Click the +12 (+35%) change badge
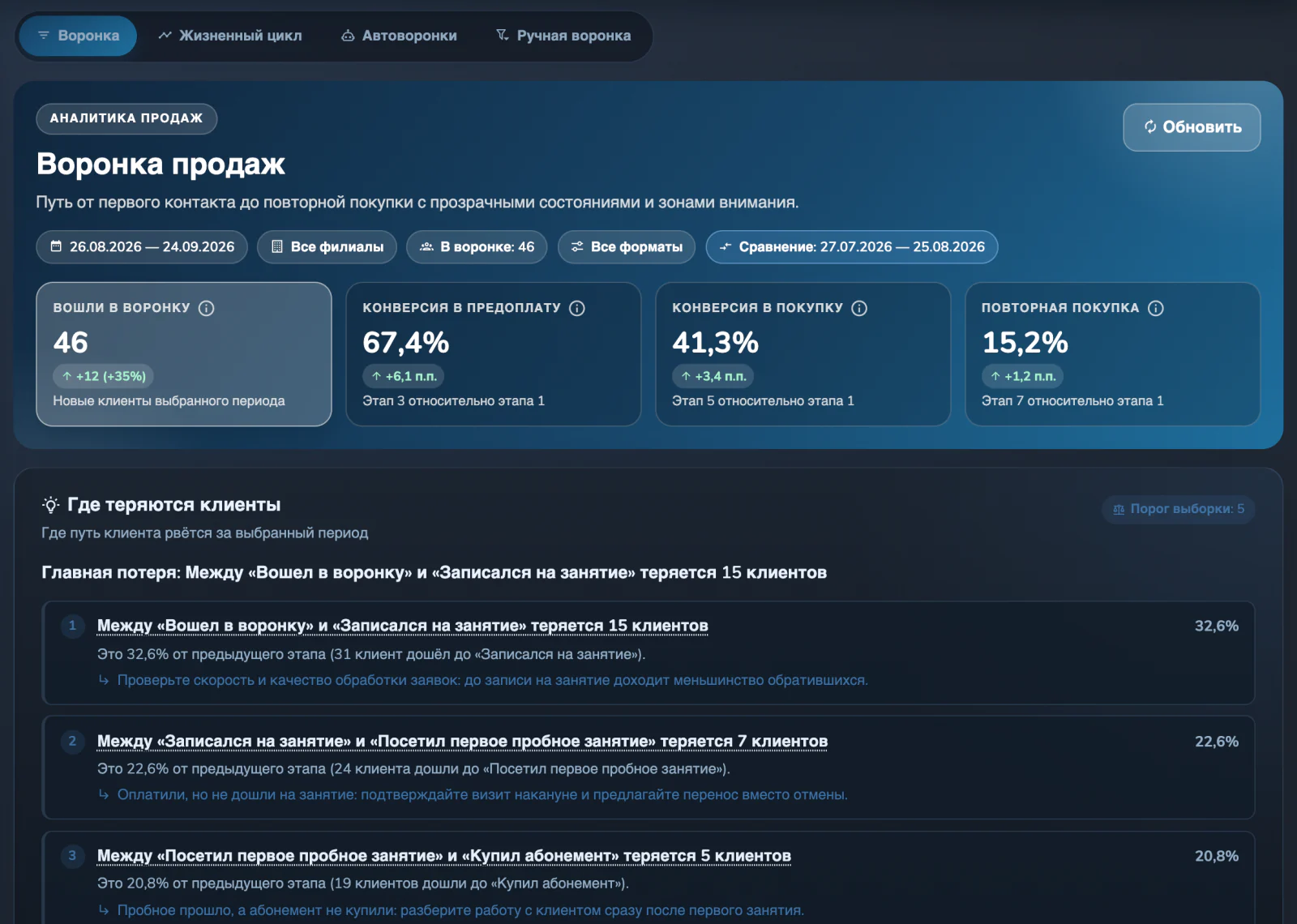 pyautogui.click(x=104, y=376)
